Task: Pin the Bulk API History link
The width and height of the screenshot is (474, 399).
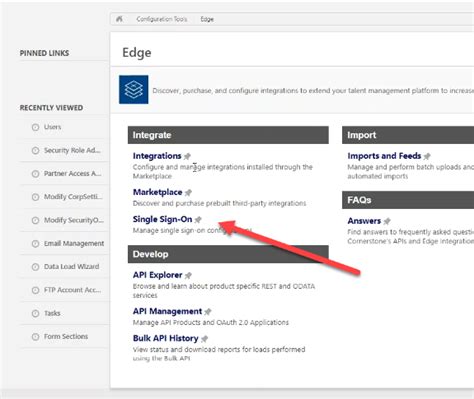Action: [x=205, y=339]
